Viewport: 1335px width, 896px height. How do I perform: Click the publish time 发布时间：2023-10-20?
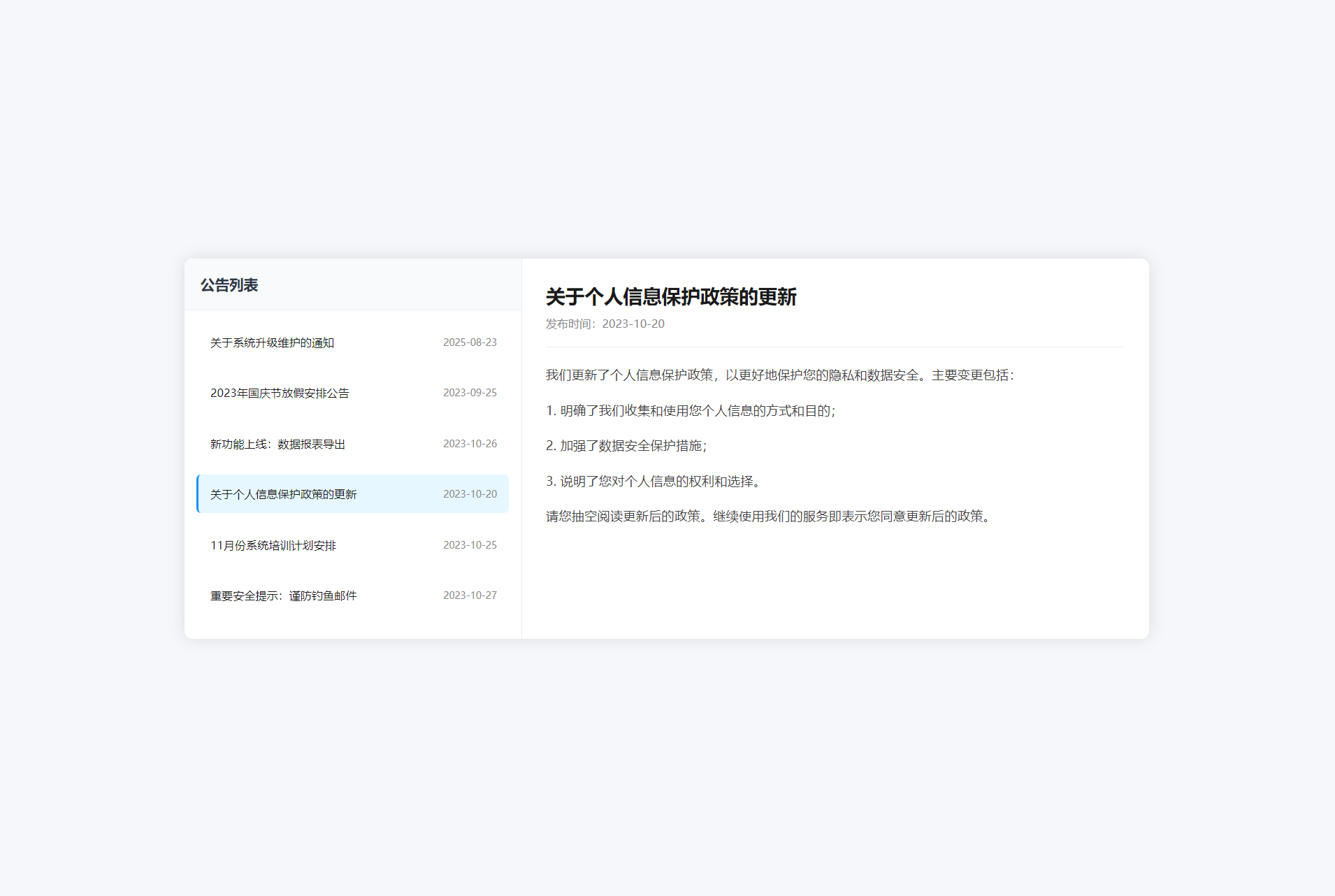click(x=605, y=324)
